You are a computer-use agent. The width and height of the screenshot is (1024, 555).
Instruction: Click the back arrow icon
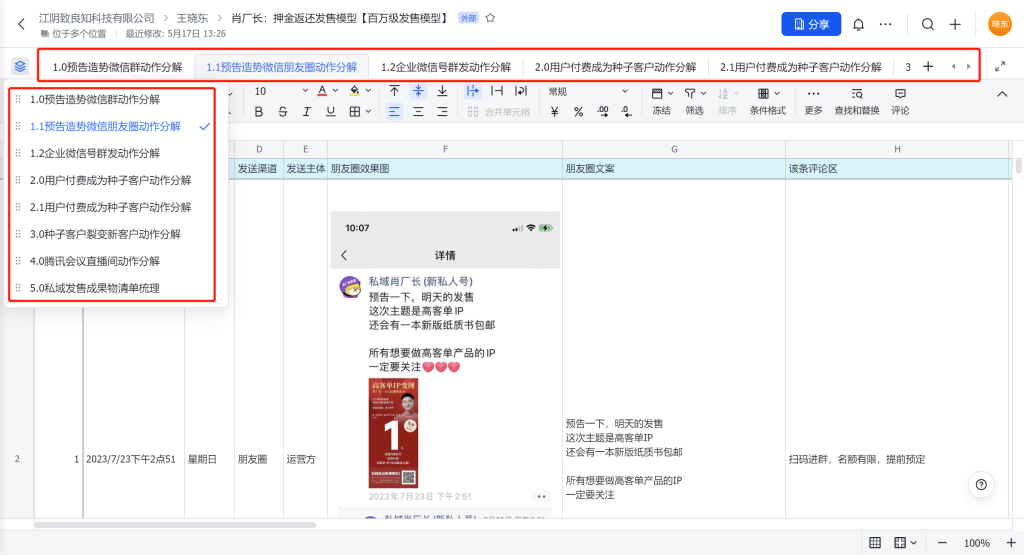point(22,24)
